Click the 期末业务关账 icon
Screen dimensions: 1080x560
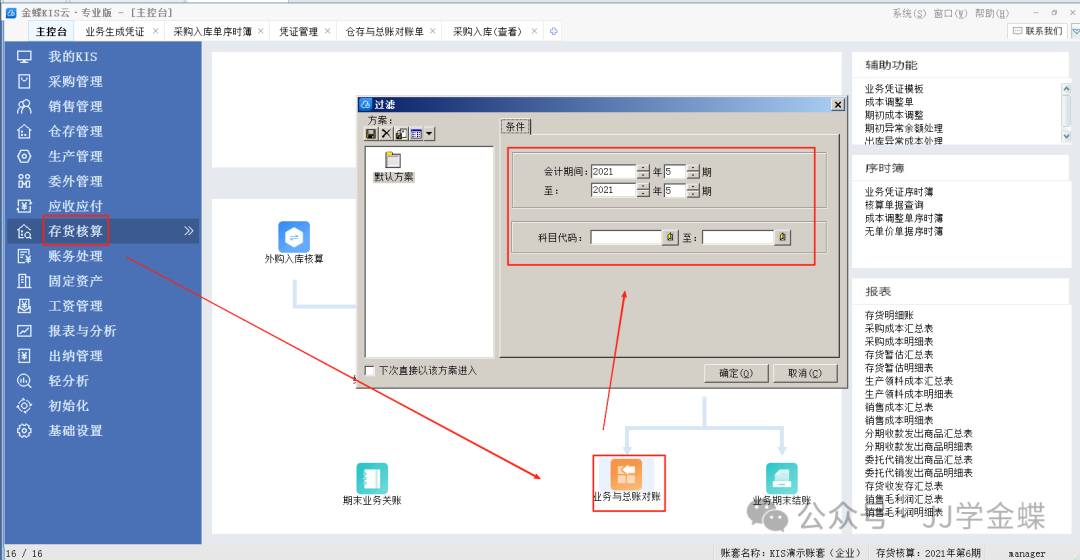click(372, 478)
